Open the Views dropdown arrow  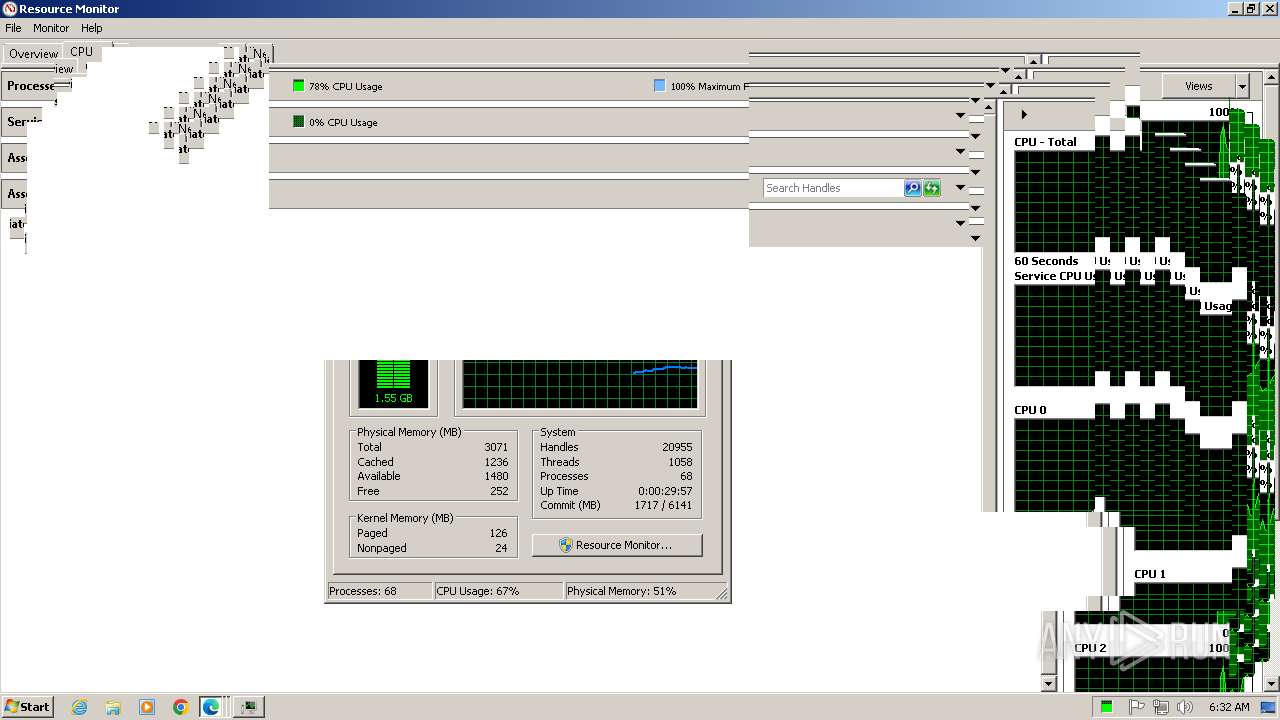tap(1242, 86)
